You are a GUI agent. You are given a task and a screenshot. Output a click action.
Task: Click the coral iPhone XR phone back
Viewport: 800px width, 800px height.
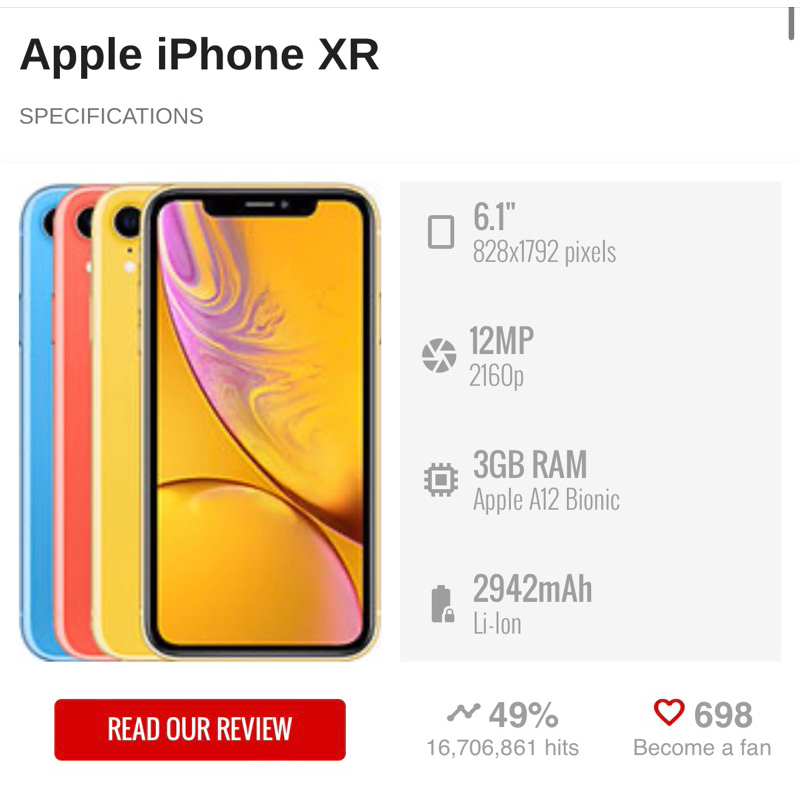coord(74,422)
